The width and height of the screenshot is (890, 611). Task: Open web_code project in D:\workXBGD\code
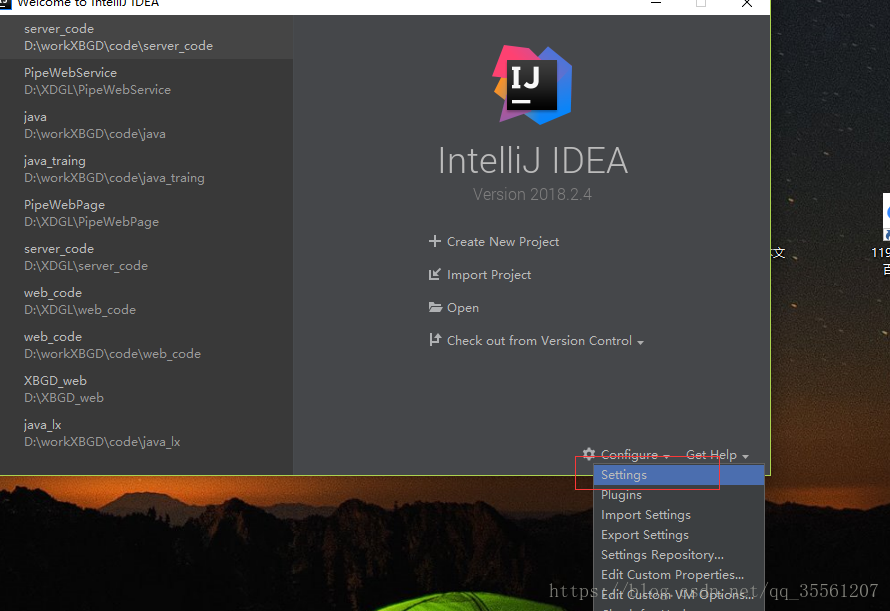click(x=146, y=345)
